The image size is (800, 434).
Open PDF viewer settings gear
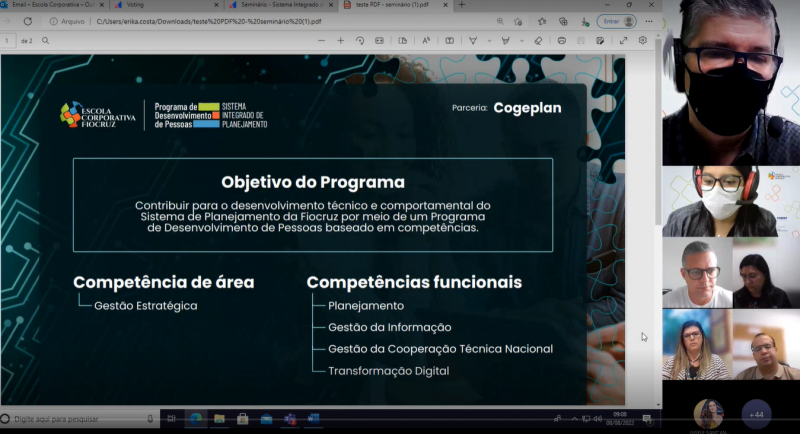[x=643, y=41]
